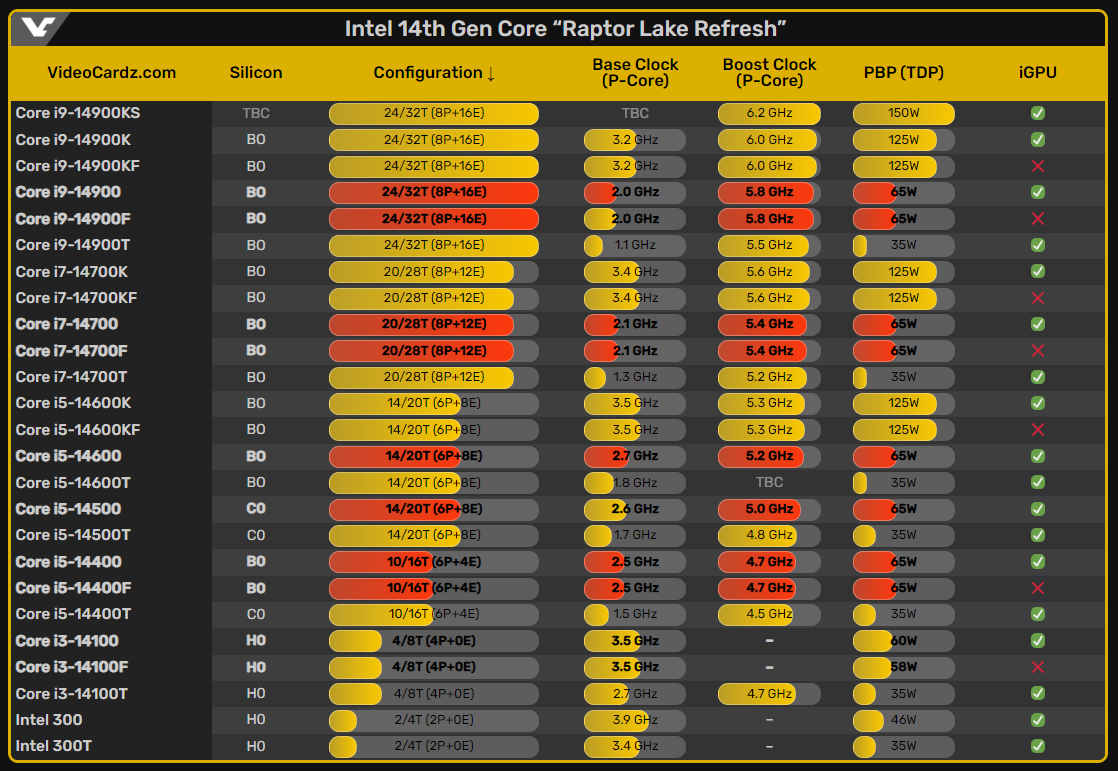Click the Core i5-14500T row name
Viewport: 1118px width, 771px height.
pyautogui.click(x=73, y=535)
